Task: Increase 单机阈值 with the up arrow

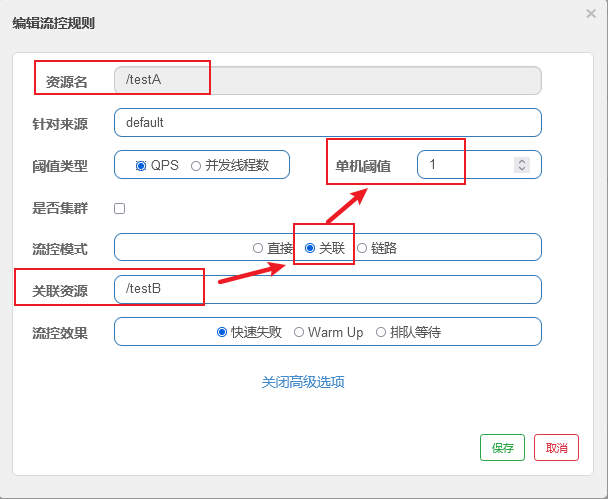Action: click(x=521, y=160)
